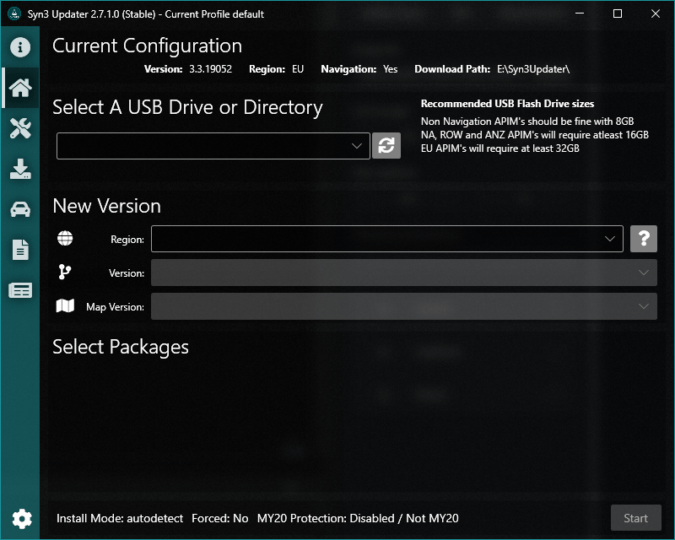Open the Logs document icon
The height and width of the screenshot is (540, 675).
click(x=20, y=250)
